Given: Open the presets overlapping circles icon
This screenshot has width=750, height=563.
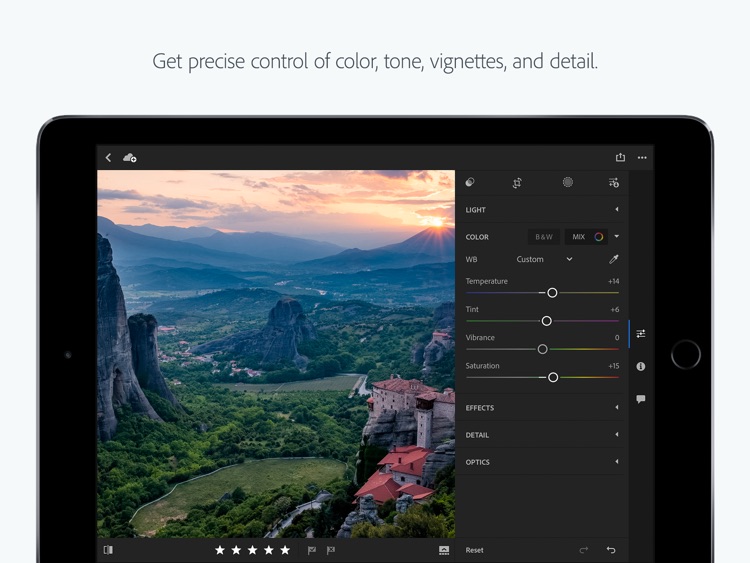Looking at the screenshot, I should coord(470,182).
